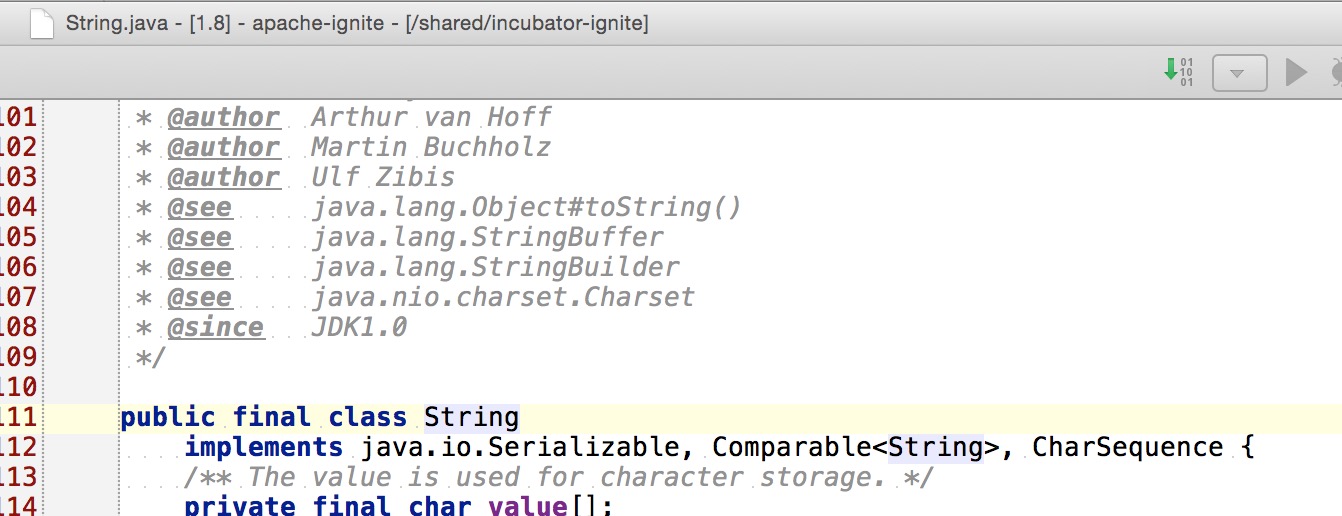
Task: Click the @author tag before Ulf Zibis
Action: point(223,177)
